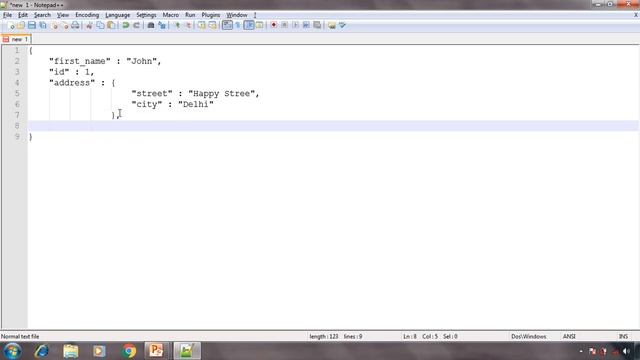Click the Stop Recording macro icon
The image size is (640, 360).
pos(284,25)
